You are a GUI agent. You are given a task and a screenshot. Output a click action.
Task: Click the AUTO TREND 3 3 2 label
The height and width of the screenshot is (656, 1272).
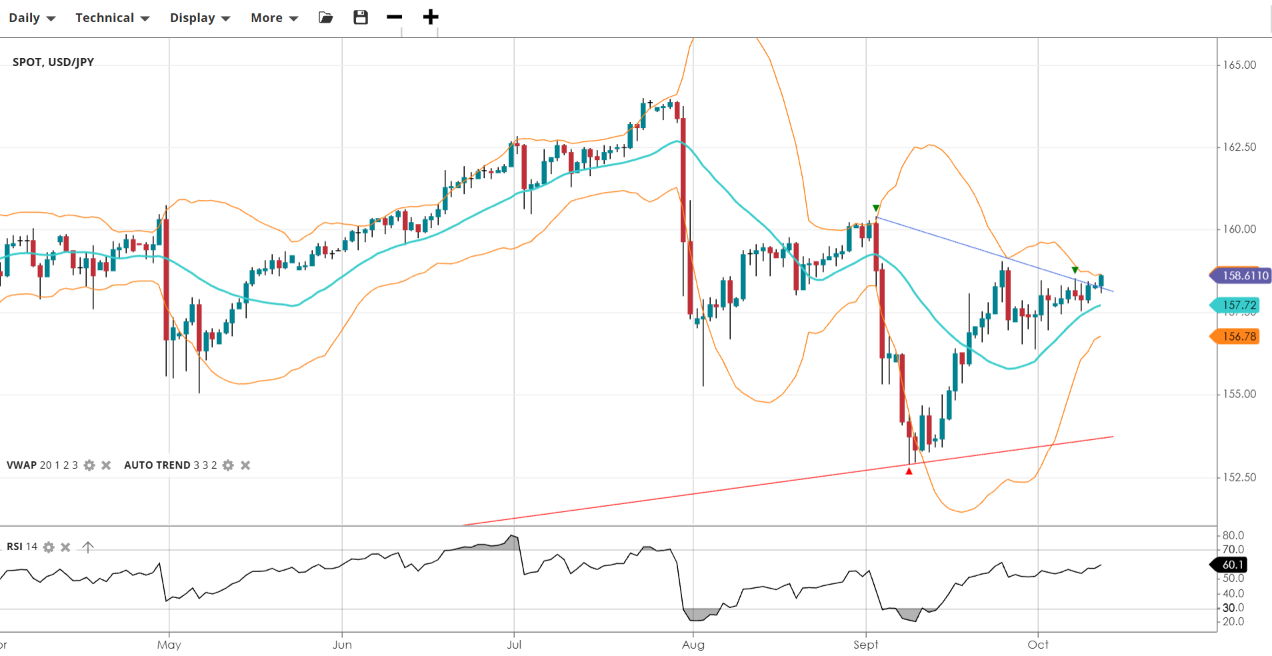pyautogui.click(x=171, y=465)
